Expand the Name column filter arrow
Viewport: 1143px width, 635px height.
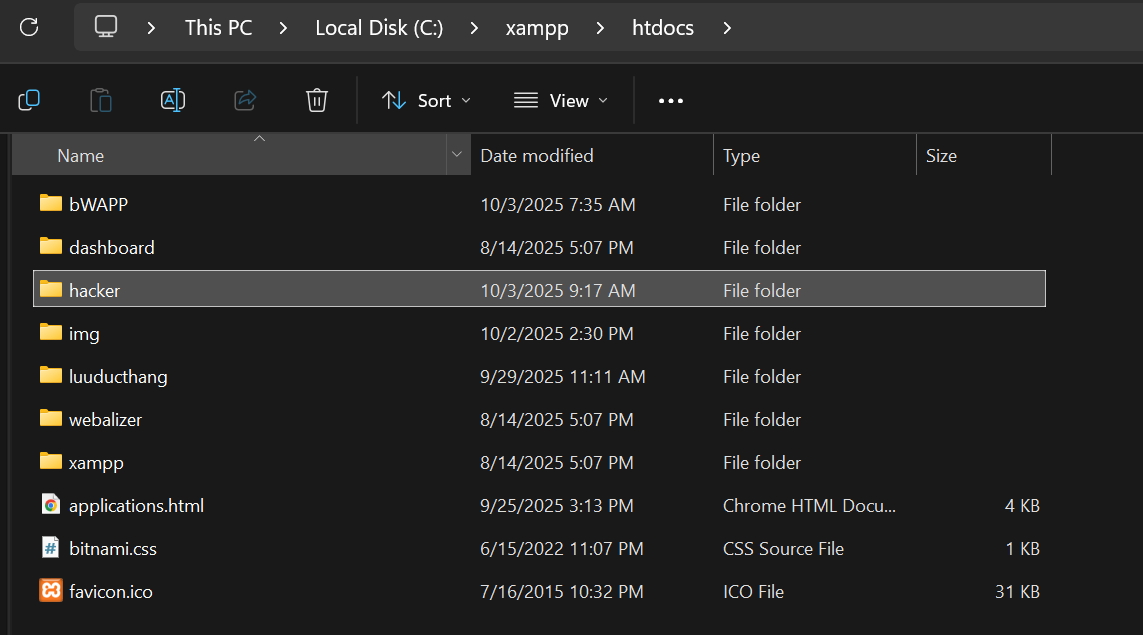point(457,155)
